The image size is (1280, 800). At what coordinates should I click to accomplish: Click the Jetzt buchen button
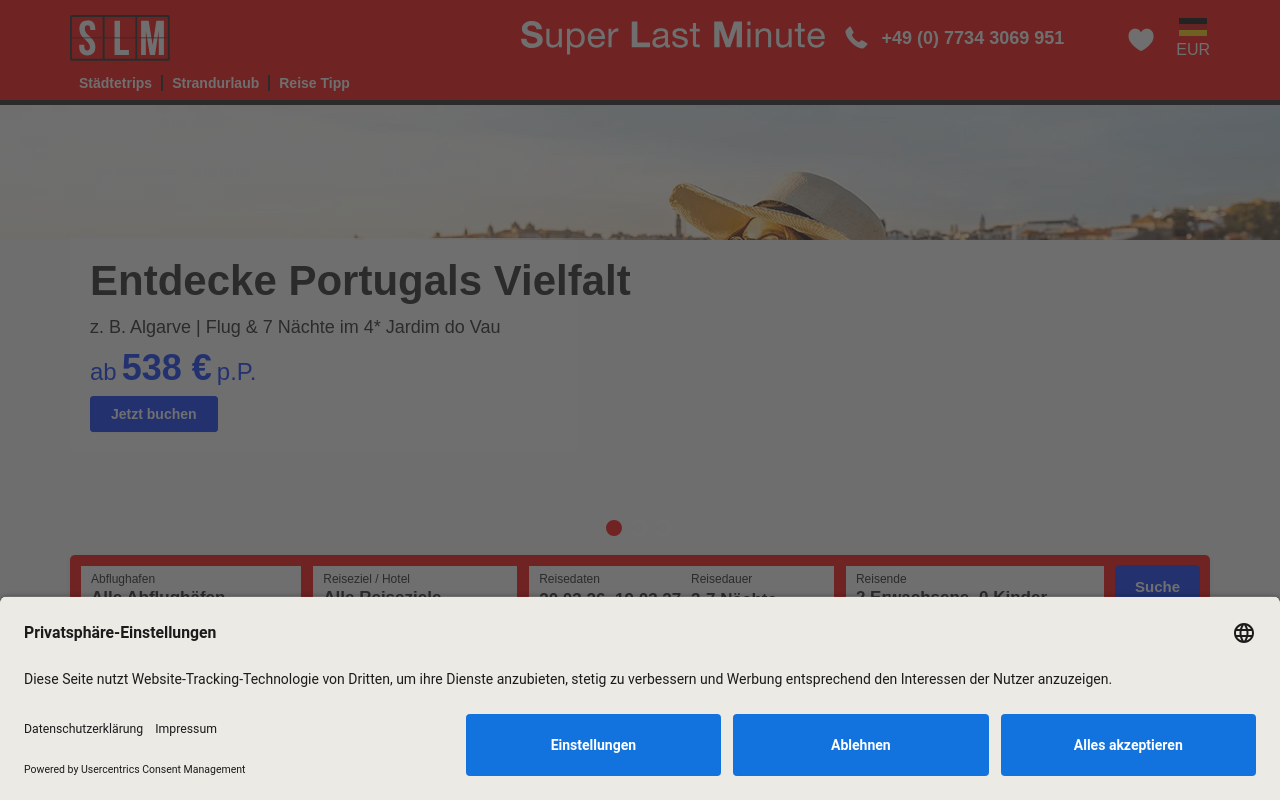coord(154,414)
